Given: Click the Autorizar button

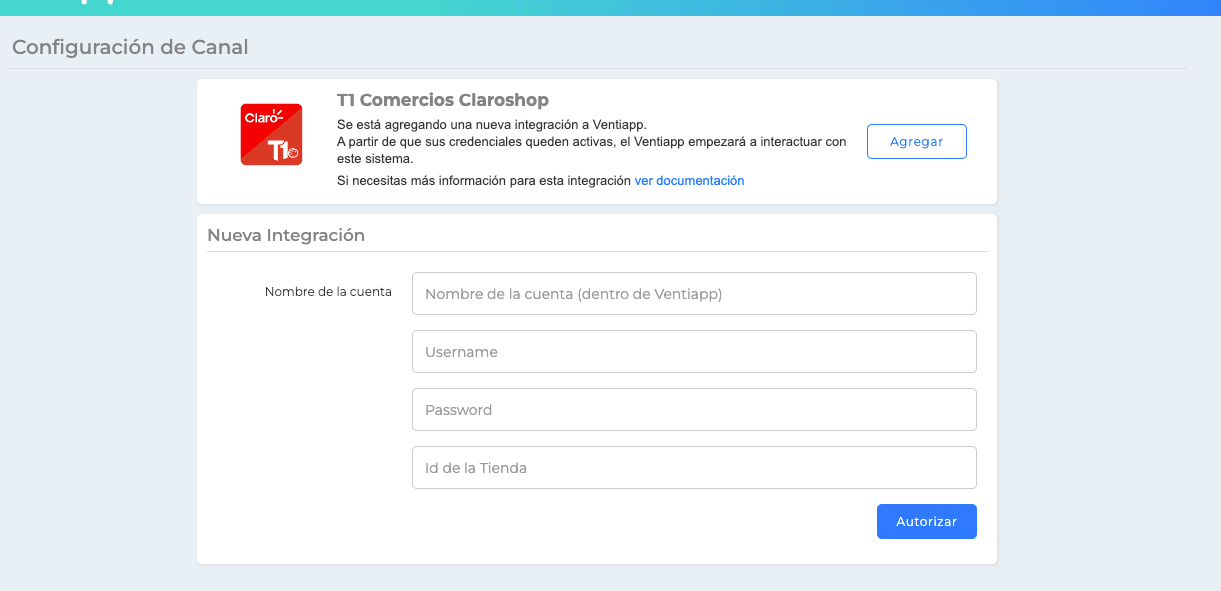Looking at the screenshot, I should coord(927,522).
